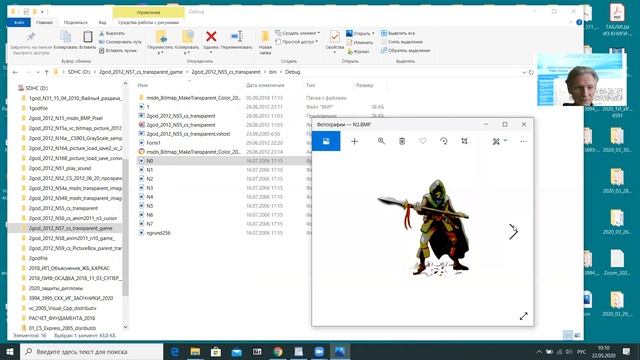Navigate to bin breadcrumb segment
640x360 pixels.
coord(273,72)
